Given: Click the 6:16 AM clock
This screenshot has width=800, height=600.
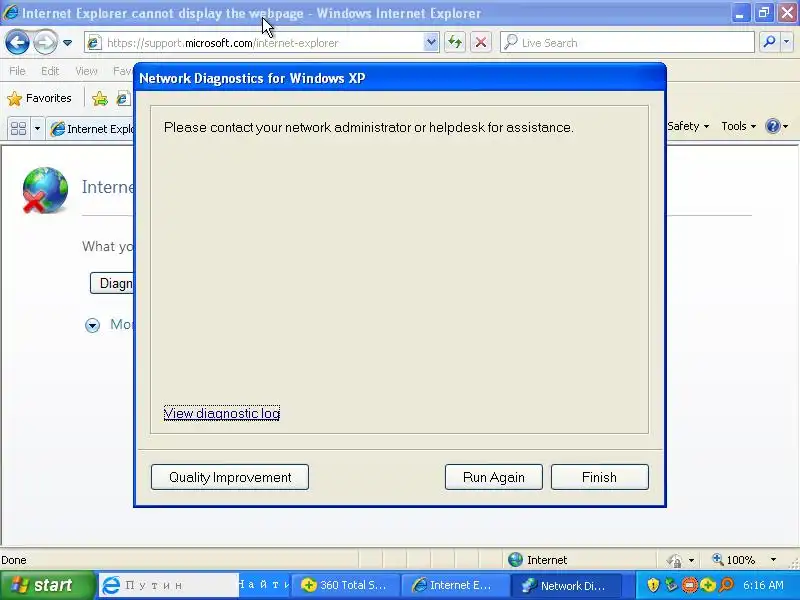Looking at the screenshot, I should click(763, 585).
